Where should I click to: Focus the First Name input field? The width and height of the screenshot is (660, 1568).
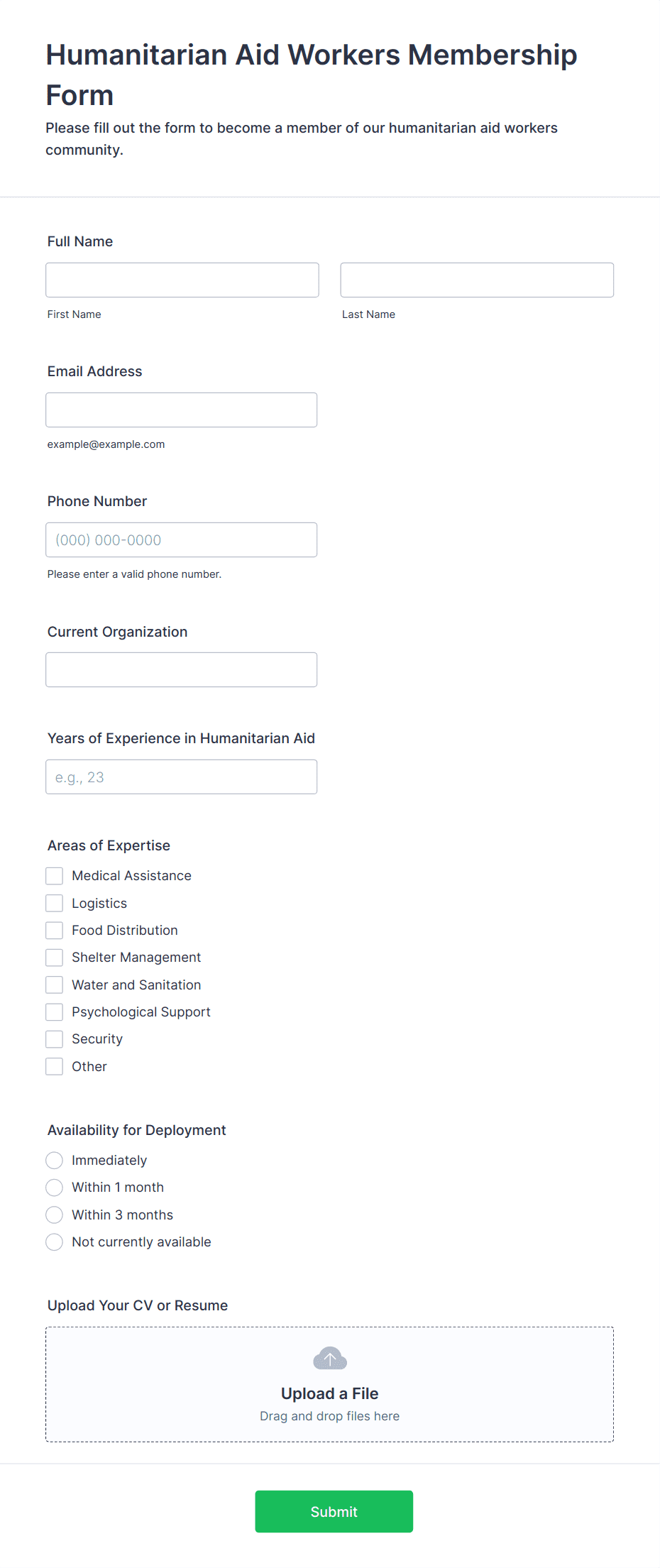[182, 280]
